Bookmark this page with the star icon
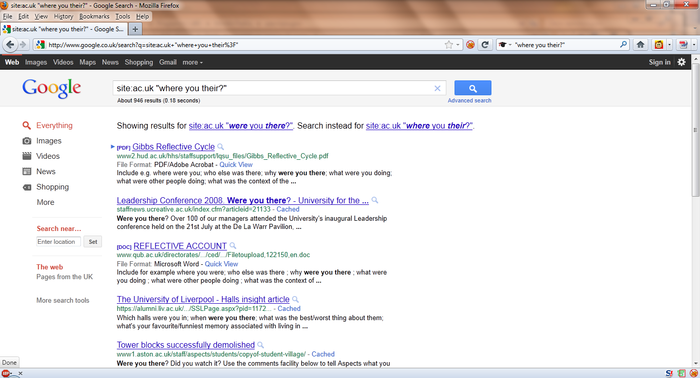Viewport: 700px width, 378px height. tap(449, 45)
